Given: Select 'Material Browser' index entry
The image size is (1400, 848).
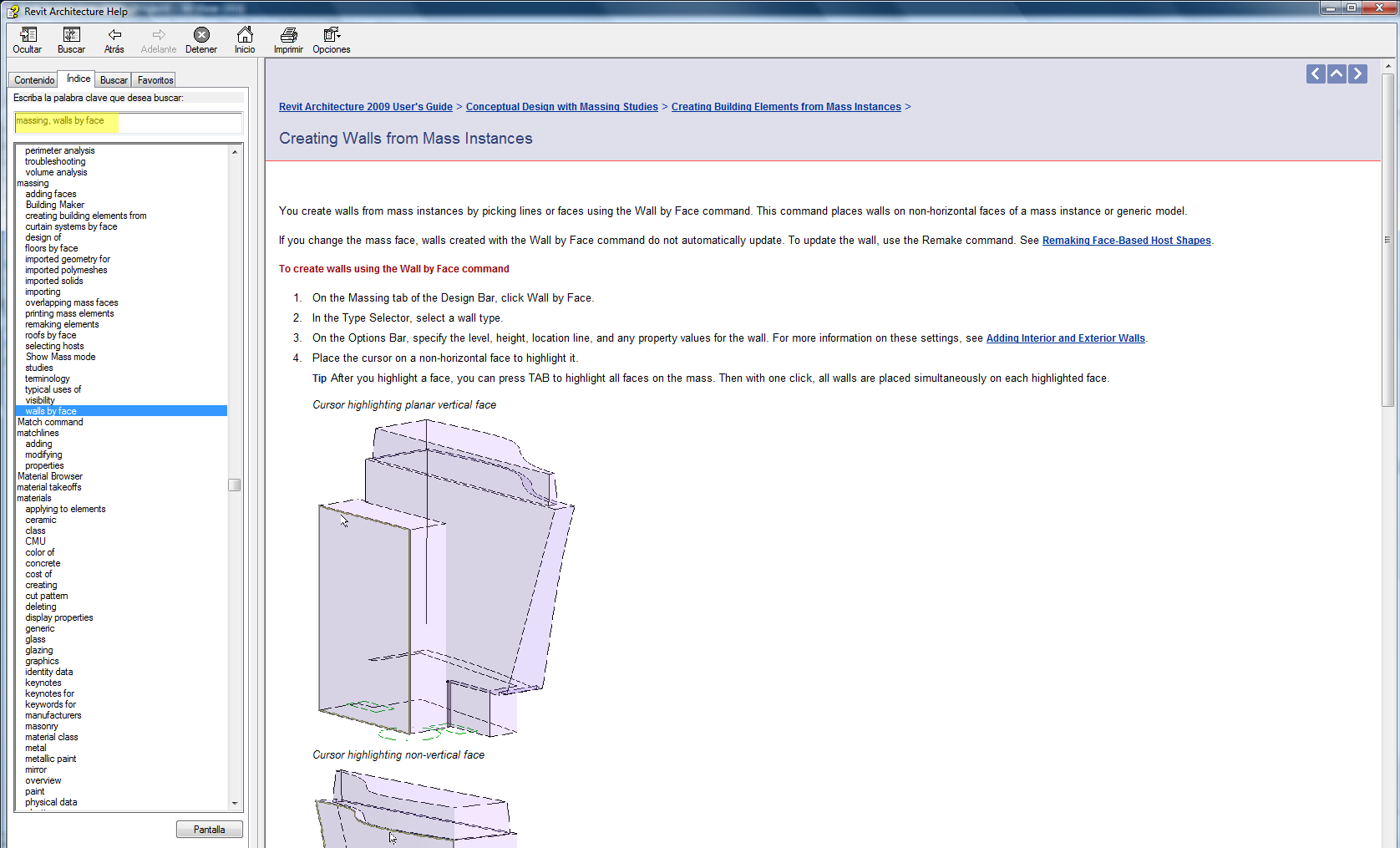Looking at the screenshot, I should point(50,476).
